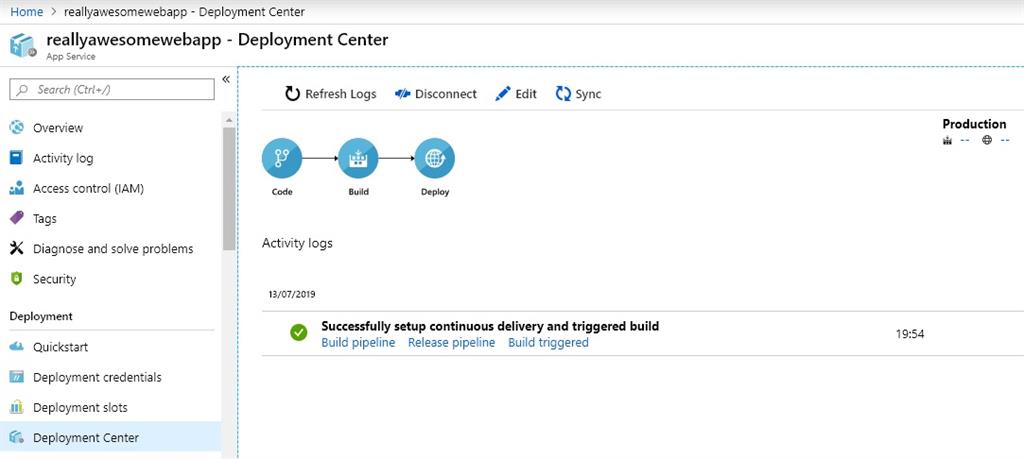The image size is (1024, 459).
Task: Click the Production globe icon
Action: point(987,140)
